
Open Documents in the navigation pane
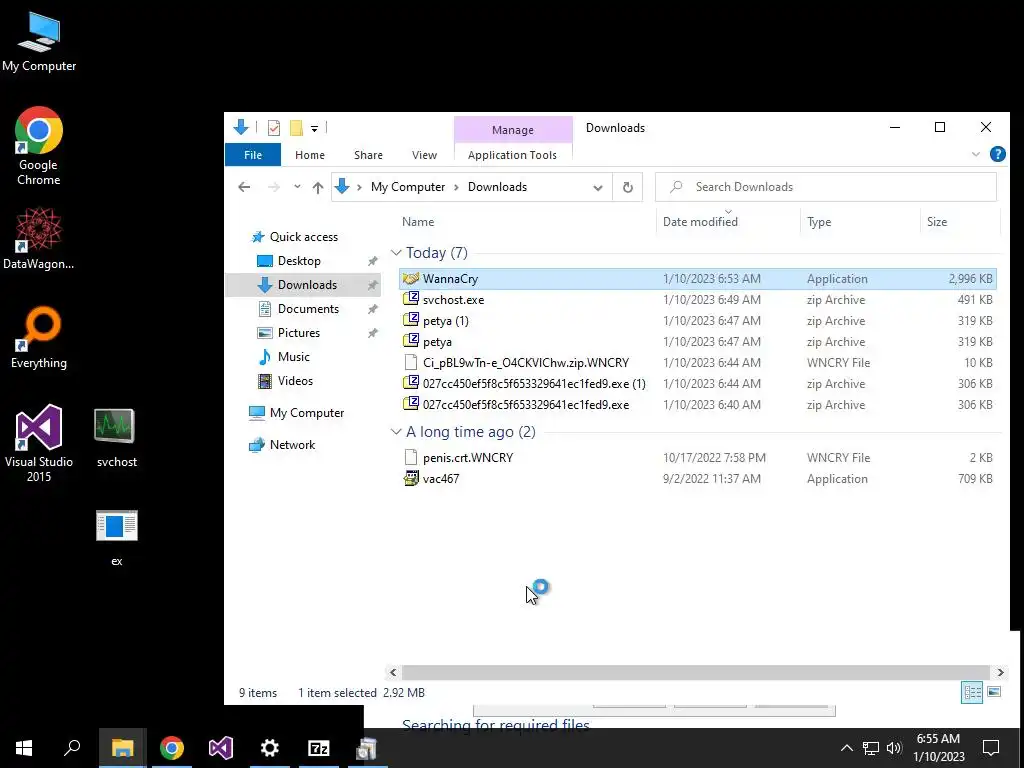click(308, 308)
